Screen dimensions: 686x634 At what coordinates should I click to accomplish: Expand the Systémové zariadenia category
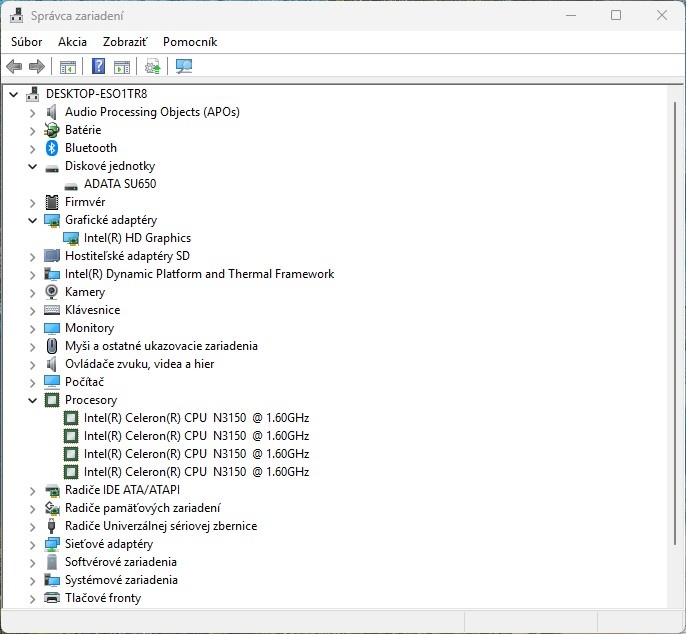pyautogui.click(x=32, y=580)
